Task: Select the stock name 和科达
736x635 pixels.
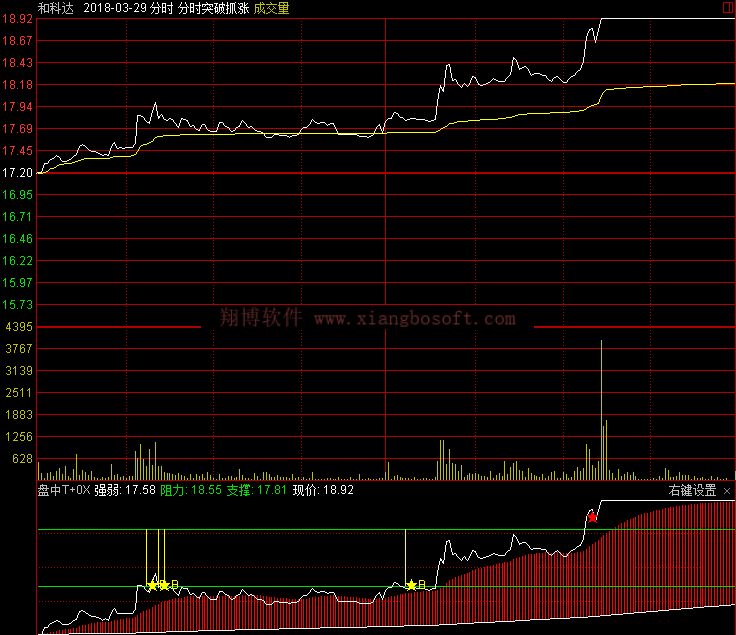Action: [x=56, y=8]
